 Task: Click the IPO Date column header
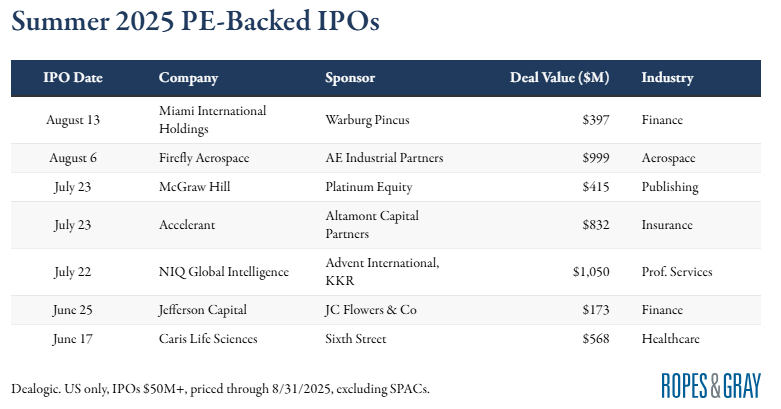pos(73,78)
